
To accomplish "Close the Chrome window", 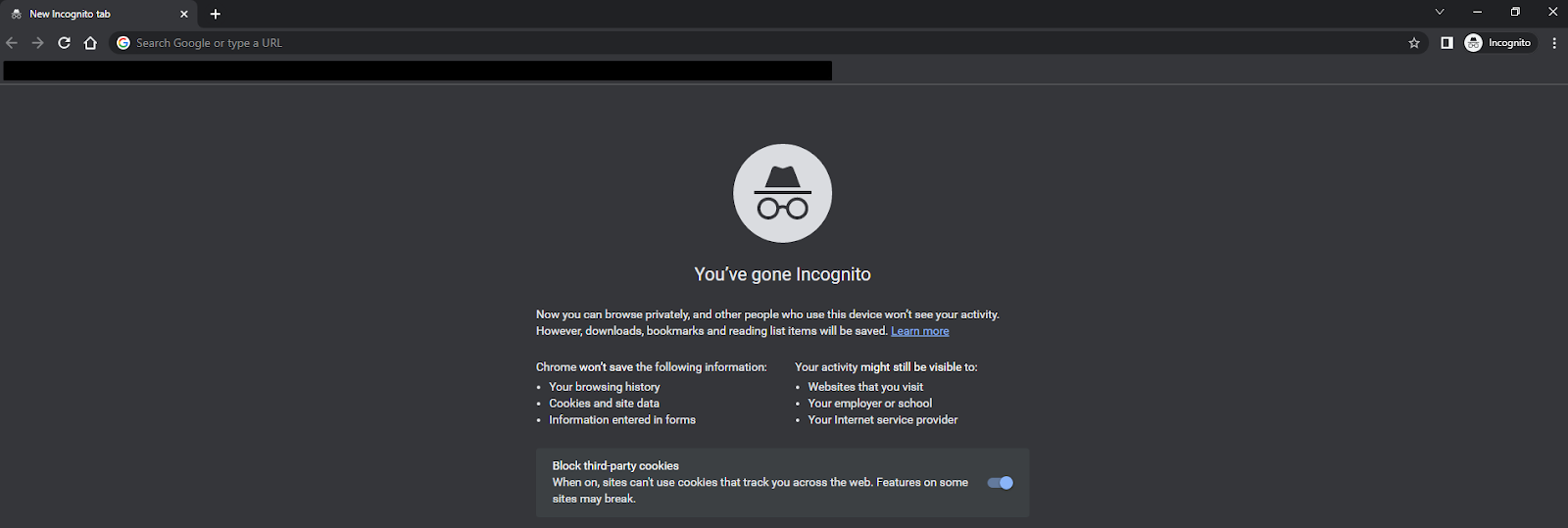I will [x=1552, y=13].
